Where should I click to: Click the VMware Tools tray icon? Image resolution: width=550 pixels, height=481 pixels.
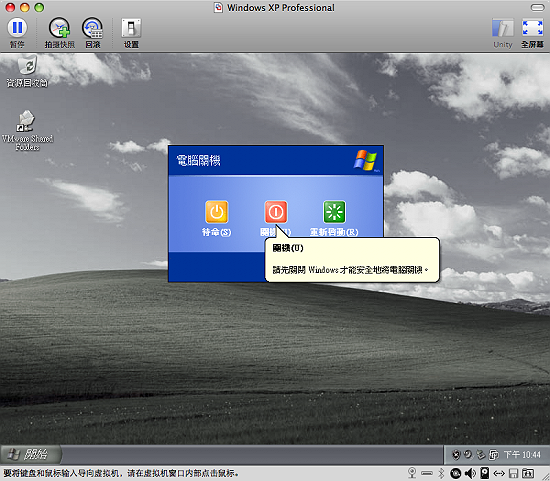pyautogui.click(x=494, y=455)
